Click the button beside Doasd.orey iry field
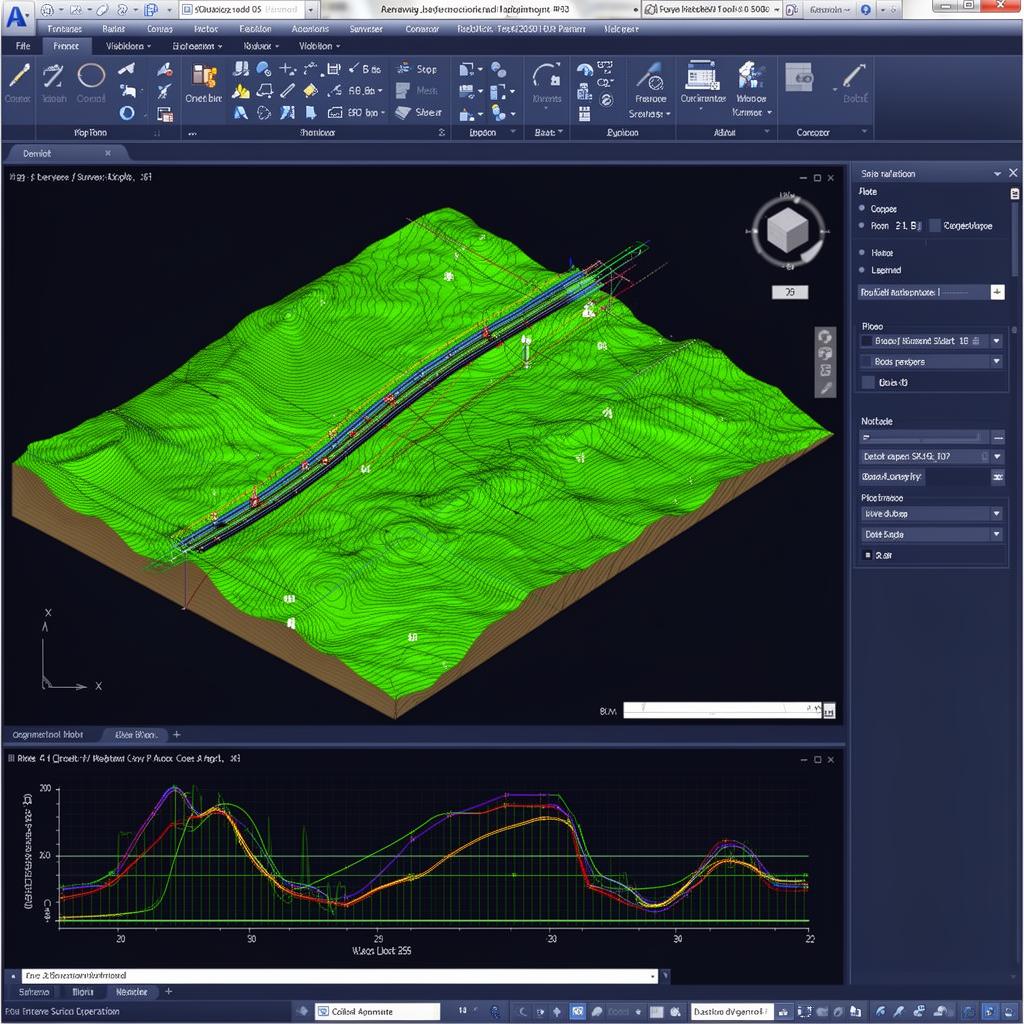The height and width of the screenshot is (1024, 1024). pyautogui.click(x=998, y=477)
